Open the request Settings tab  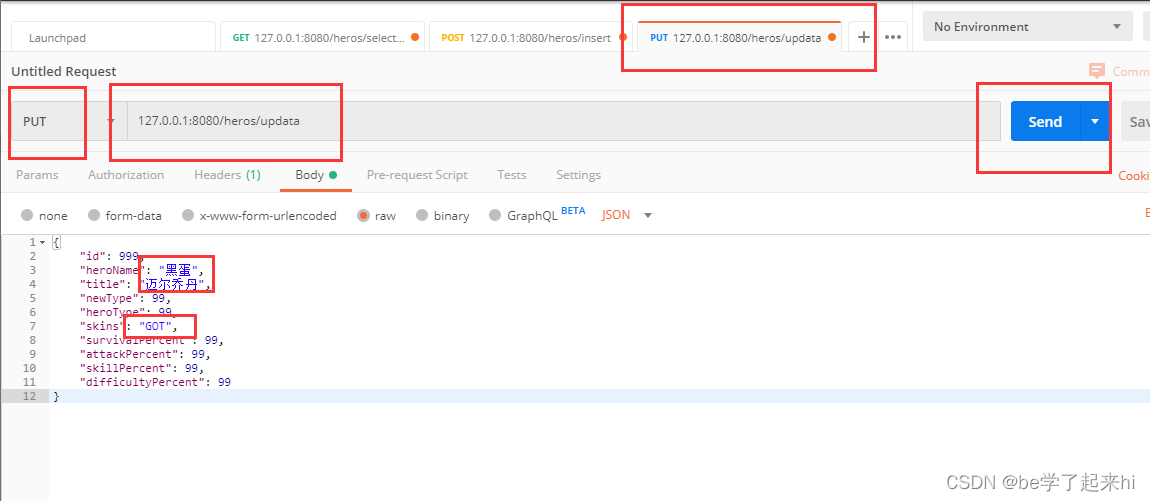(x=579, y=175)
